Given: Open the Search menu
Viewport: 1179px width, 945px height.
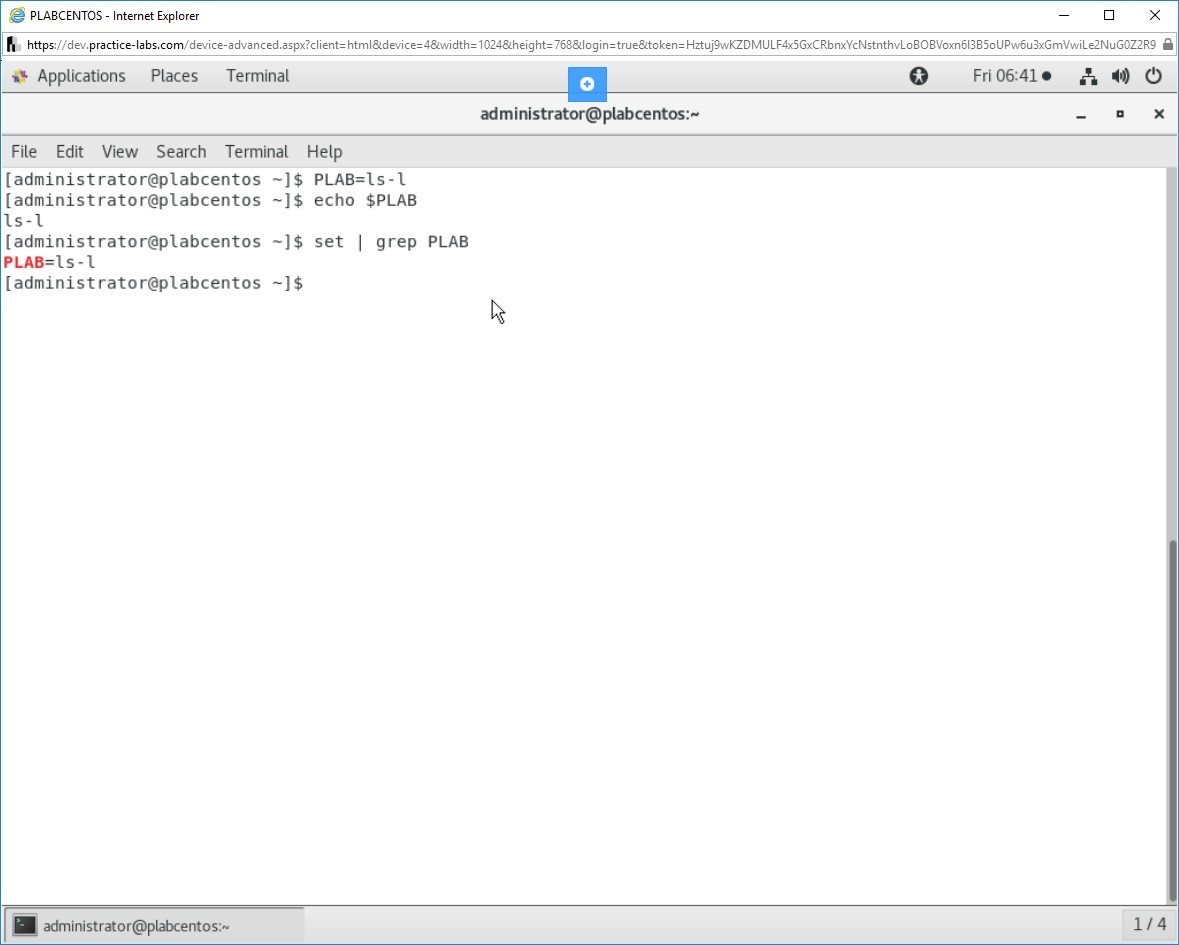Looking at the screenshot, I should (x=181, y=152).
